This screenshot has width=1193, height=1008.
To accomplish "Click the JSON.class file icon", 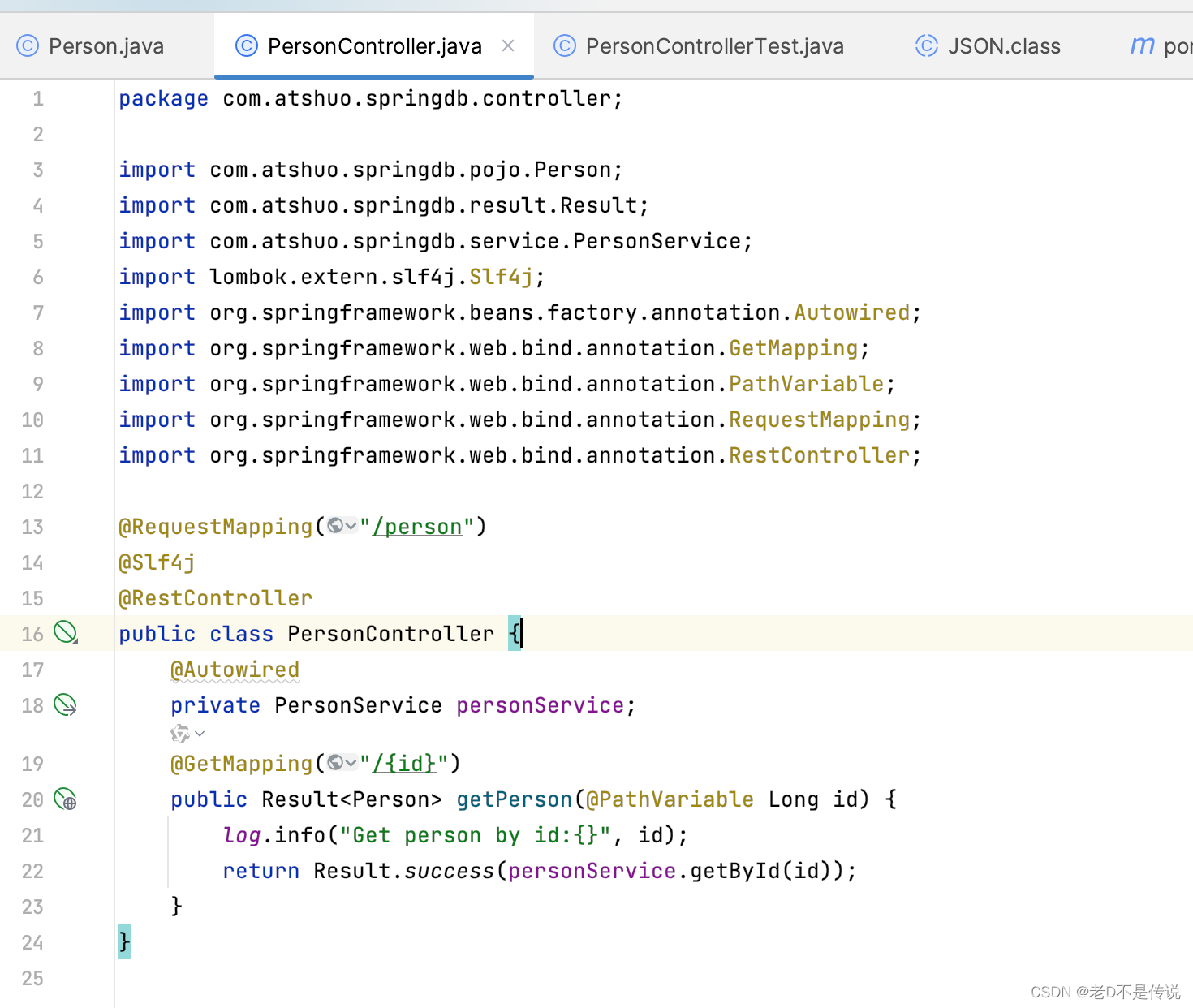I will pos(927,46).
